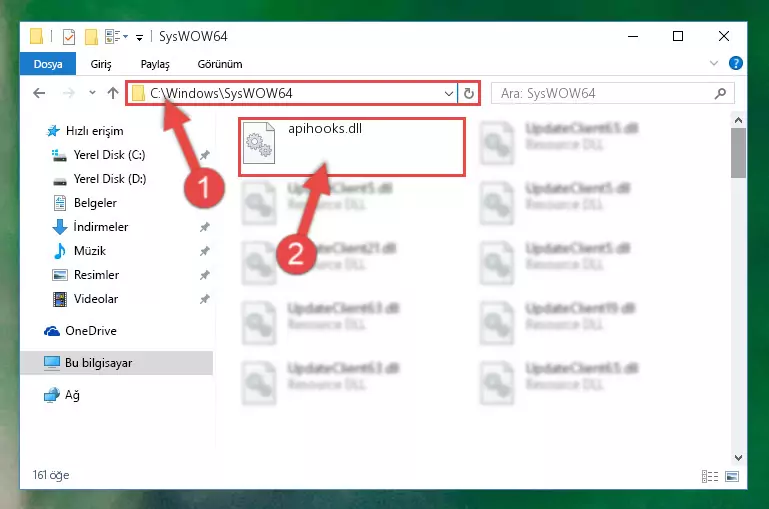The height and width of the screenshot is (509, 769).
Task: Go forward with the right arrow
Action: pos(69,93)
